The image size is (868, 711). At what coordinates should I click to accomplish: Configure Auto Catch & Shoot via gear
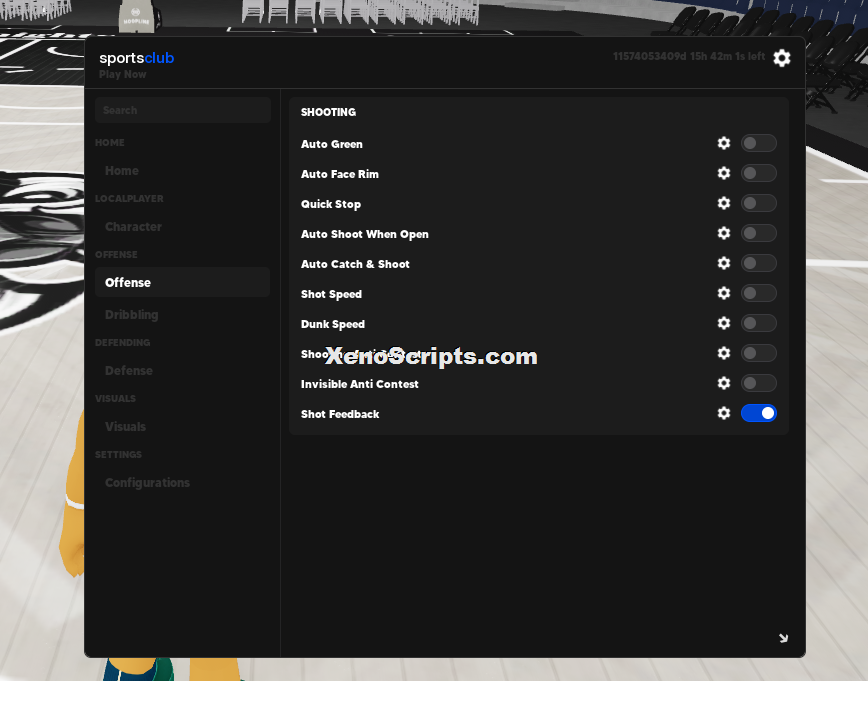pos(724,263)
